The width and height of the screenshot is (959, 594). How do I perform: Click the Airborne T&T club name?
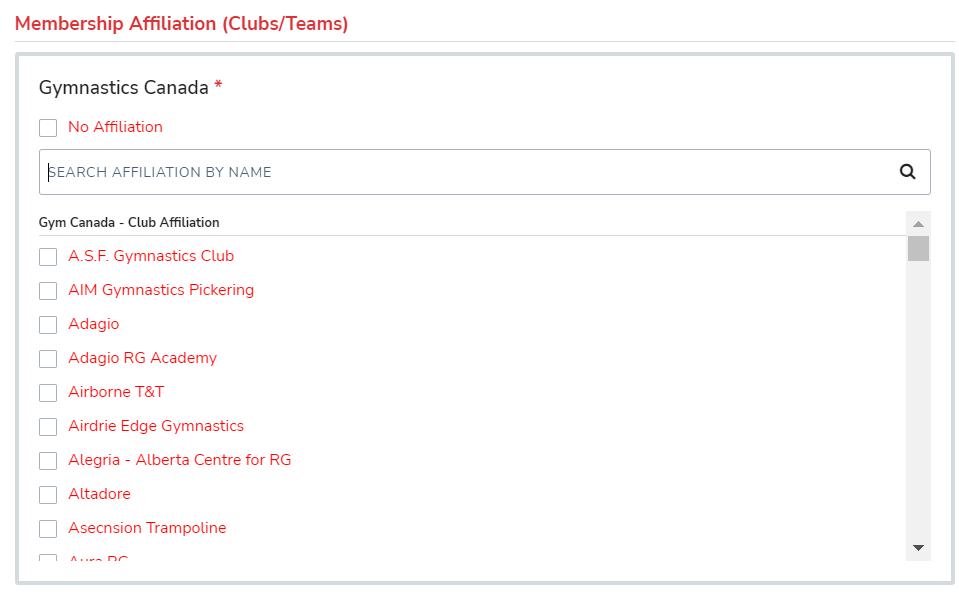(x=116, y=392)
